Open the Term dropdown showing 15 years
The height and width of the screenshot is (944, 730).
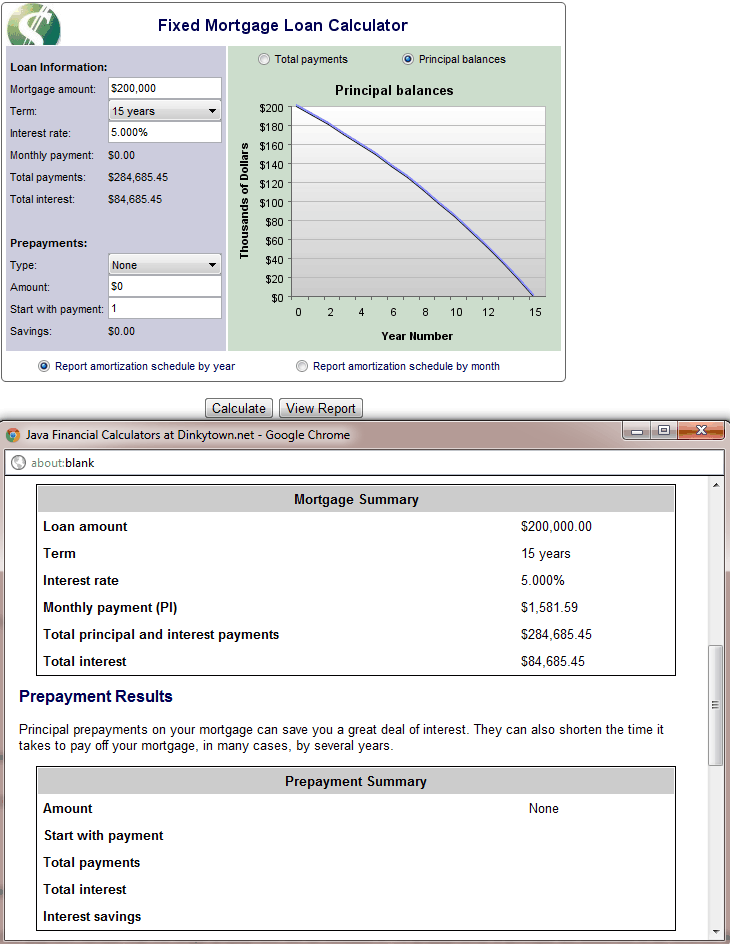165,111
